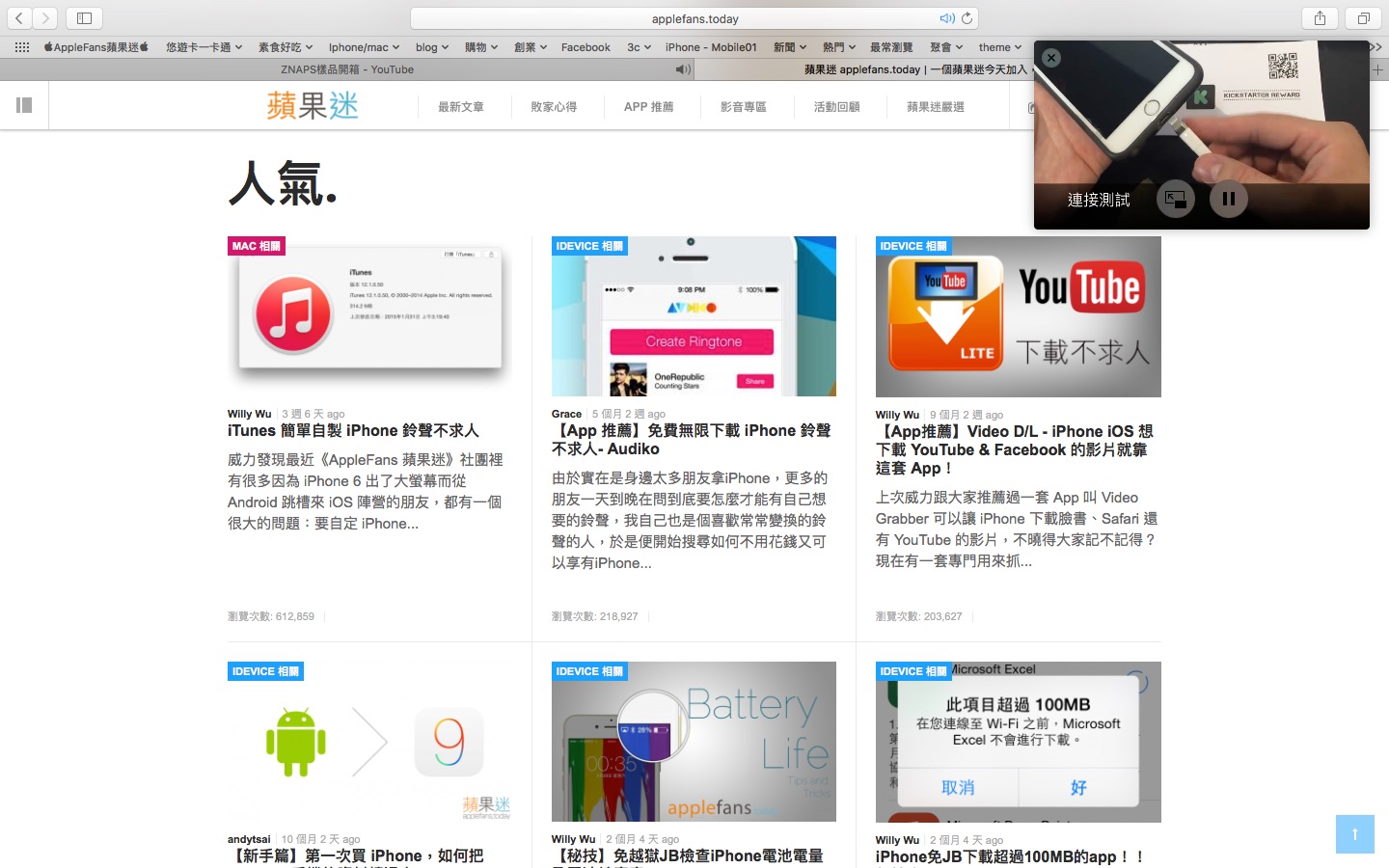1389x868 pixels.
Task: Go back with Safari's back arrow
Action: (x=19, y=18)
